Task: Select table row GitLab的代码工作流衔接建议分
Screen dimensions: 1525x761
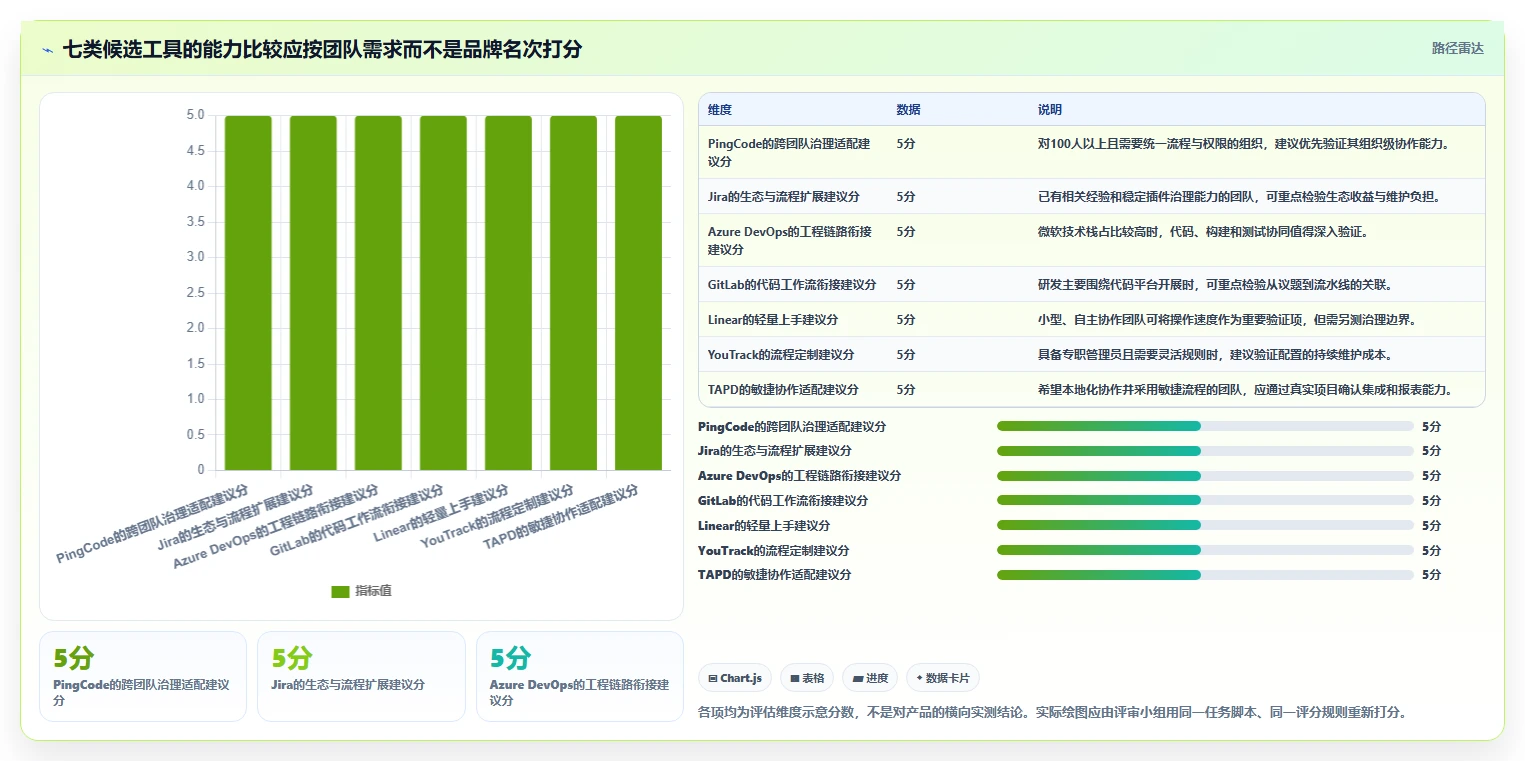Action: pos(1092,284)
